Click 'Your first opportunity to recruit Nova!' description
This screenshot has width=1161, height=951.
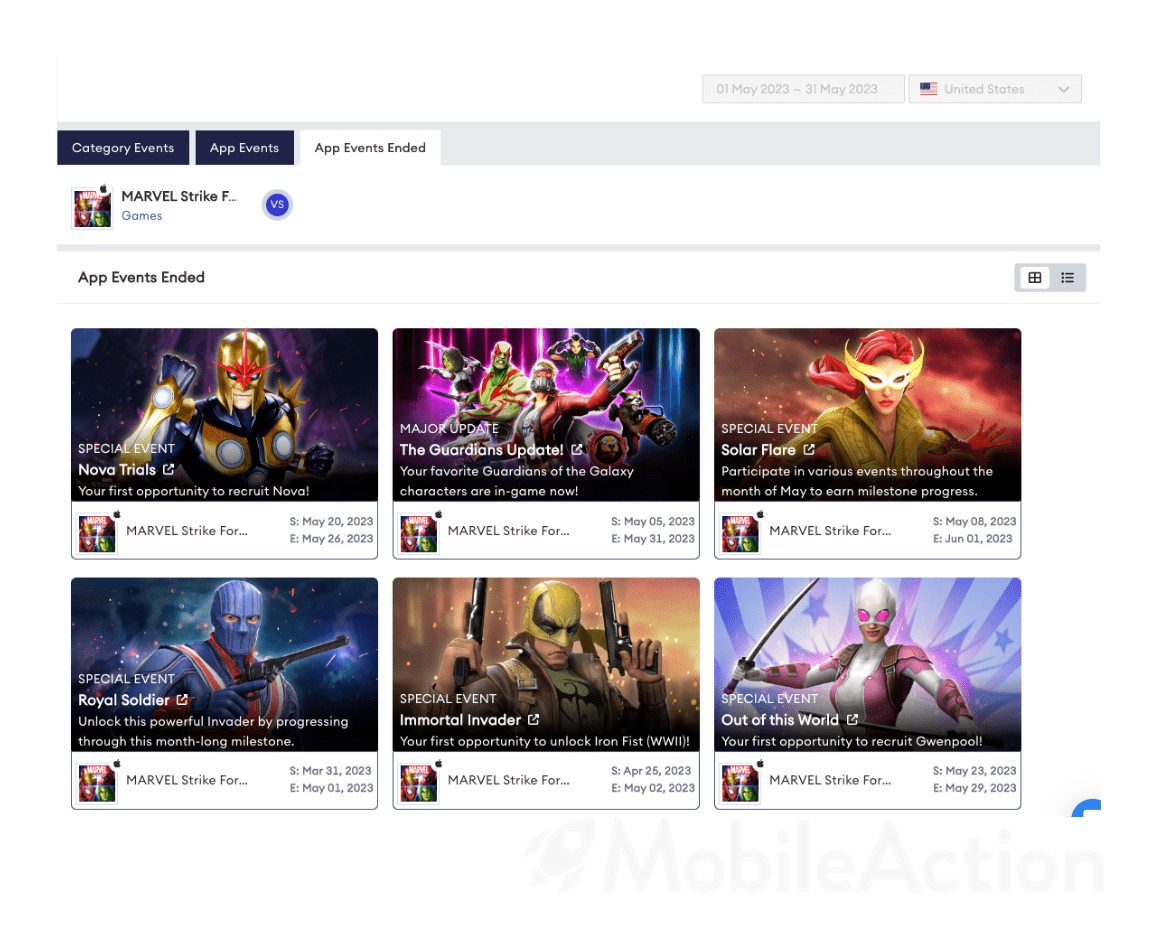193,491
